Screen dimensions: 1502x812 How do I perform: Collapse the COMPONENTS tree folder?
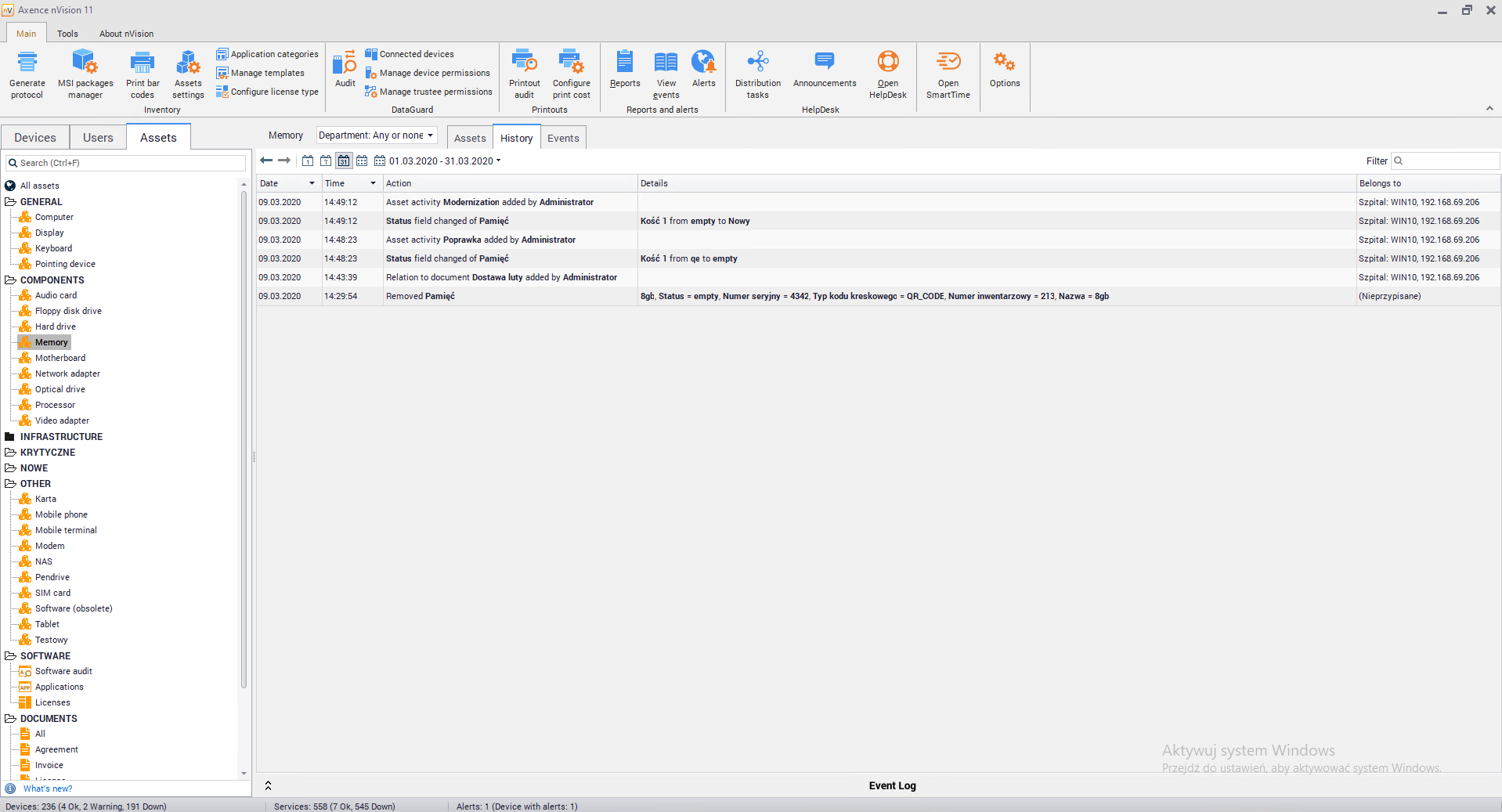(10, 280)
